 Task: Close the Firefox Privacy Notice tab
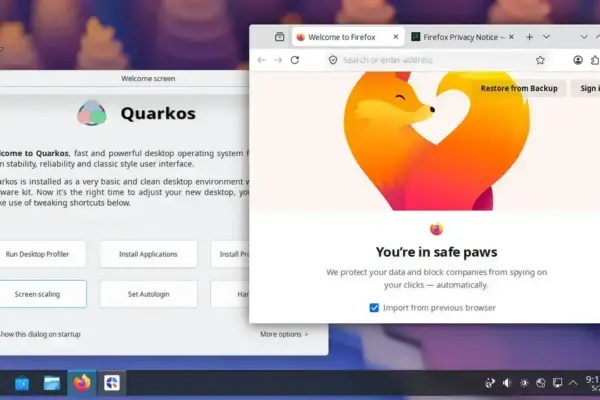(x=511, y=37)
